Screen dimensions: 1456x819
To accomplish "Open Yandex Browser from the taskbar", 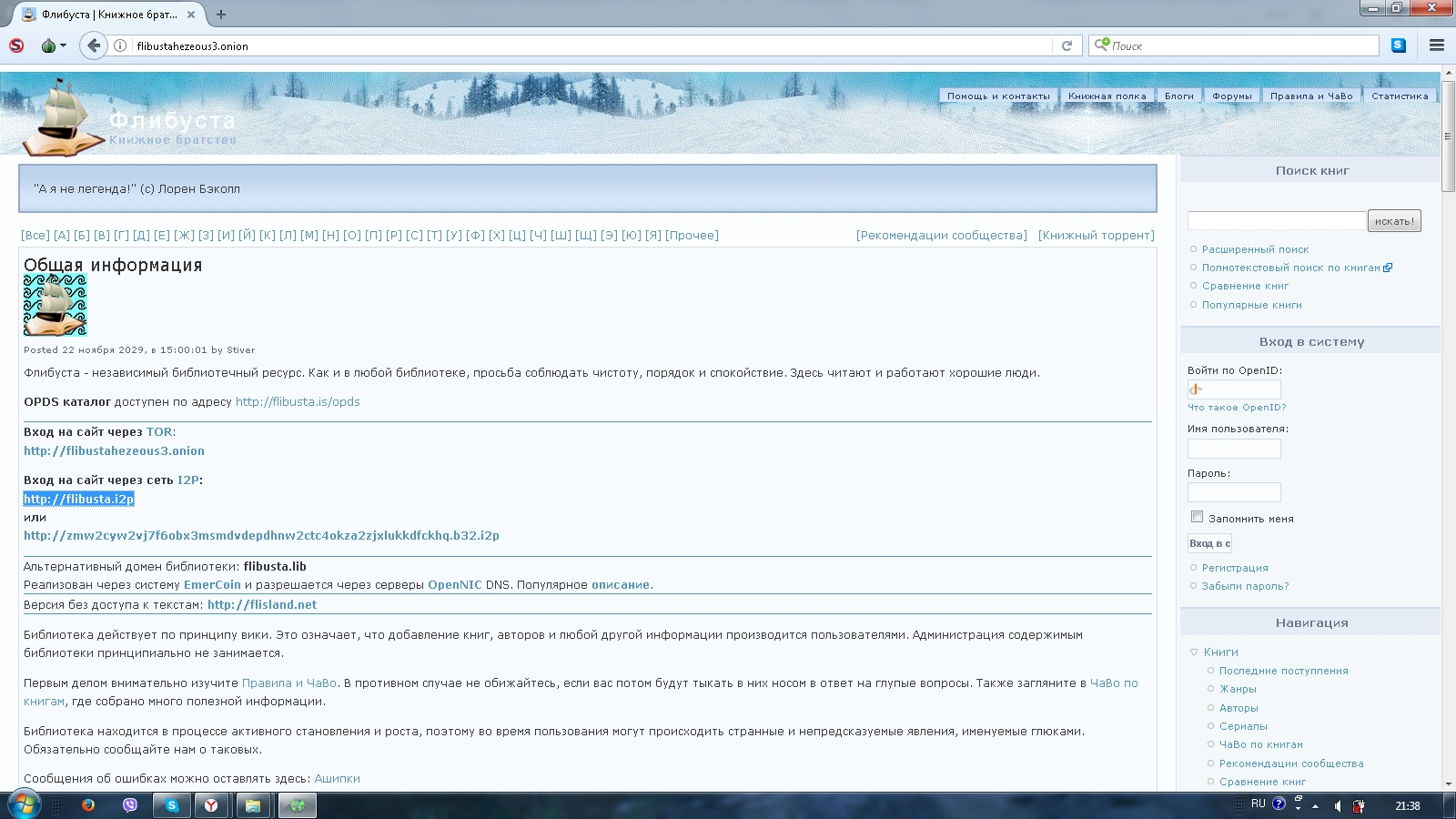I will point(211,805).
